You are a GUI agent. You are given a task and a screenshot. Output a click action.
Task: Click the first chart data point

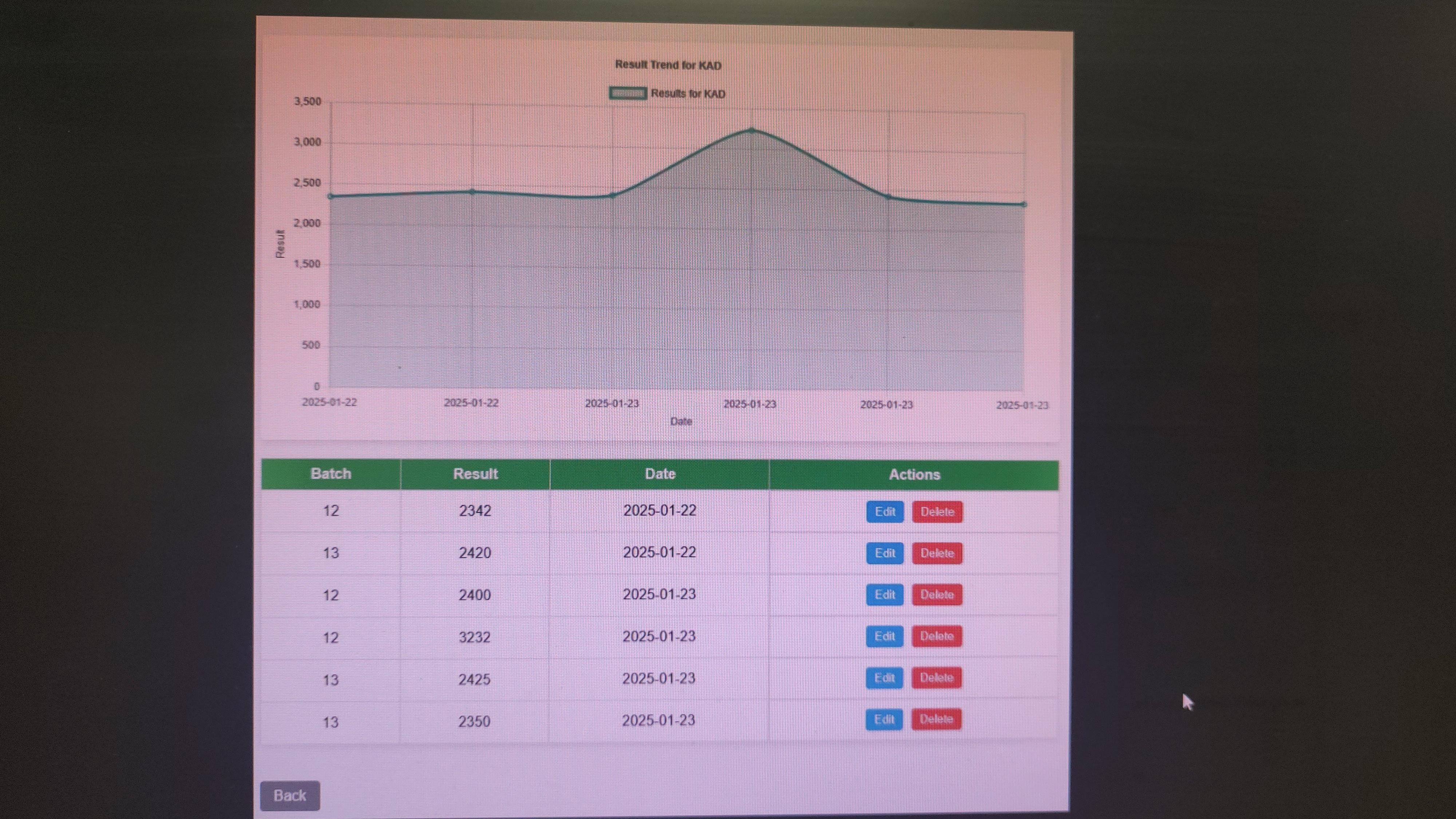(x=331, y=197)
